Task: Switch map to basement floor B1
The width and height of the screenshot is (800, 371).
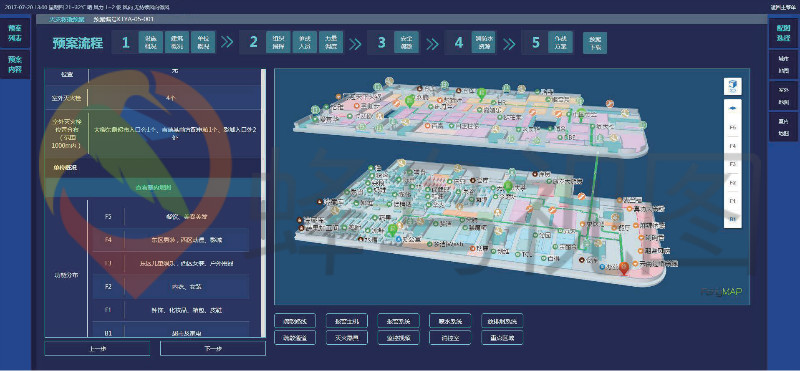Action: [x=733, y=219]
